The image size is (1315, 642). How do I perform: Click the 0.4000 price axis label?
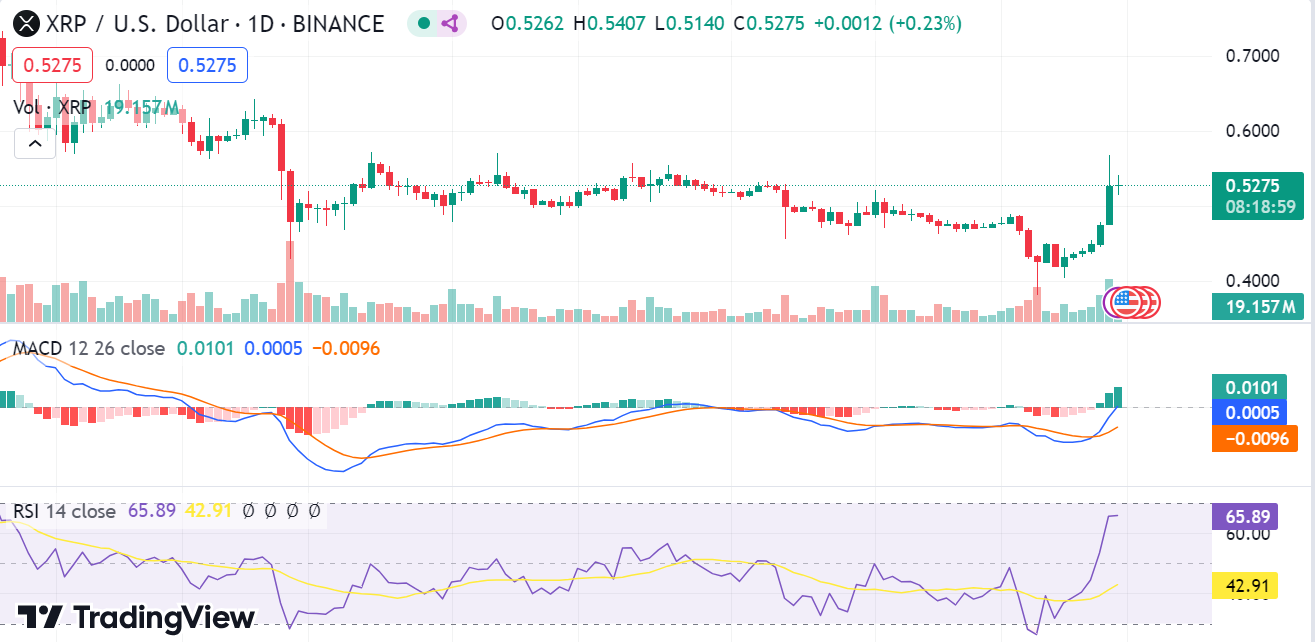coord(1252,279)
